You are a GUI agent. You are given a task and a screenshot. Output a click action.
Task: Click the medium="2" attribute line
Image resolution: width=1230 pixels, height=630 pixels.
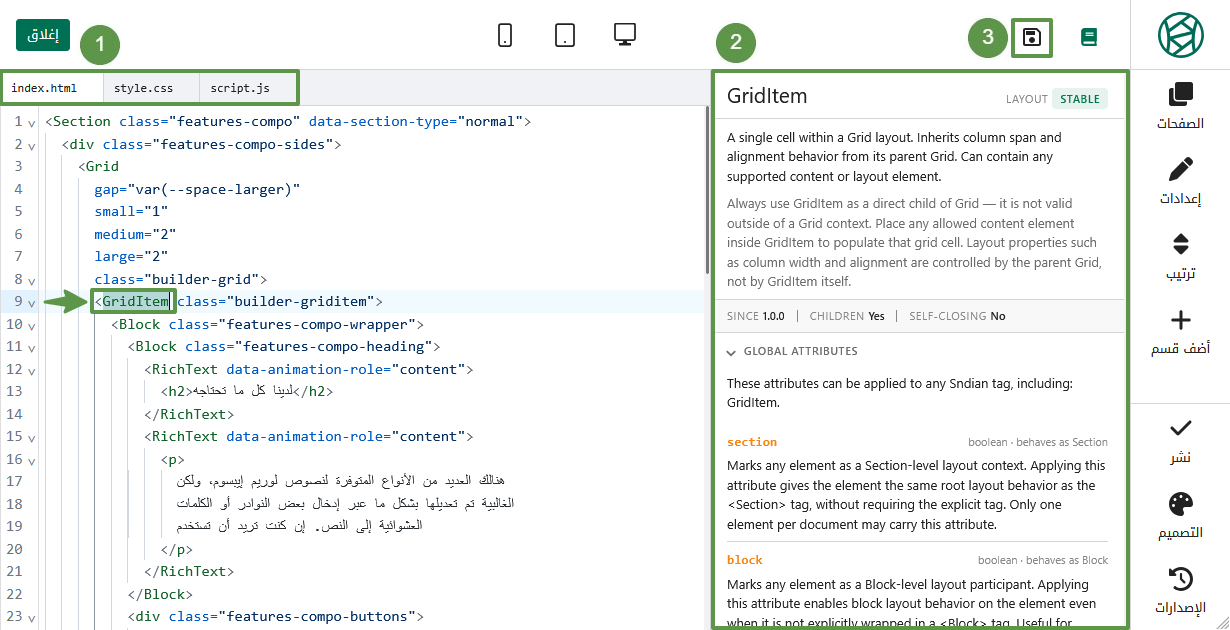pyautogui.click(x=136, y=234)
